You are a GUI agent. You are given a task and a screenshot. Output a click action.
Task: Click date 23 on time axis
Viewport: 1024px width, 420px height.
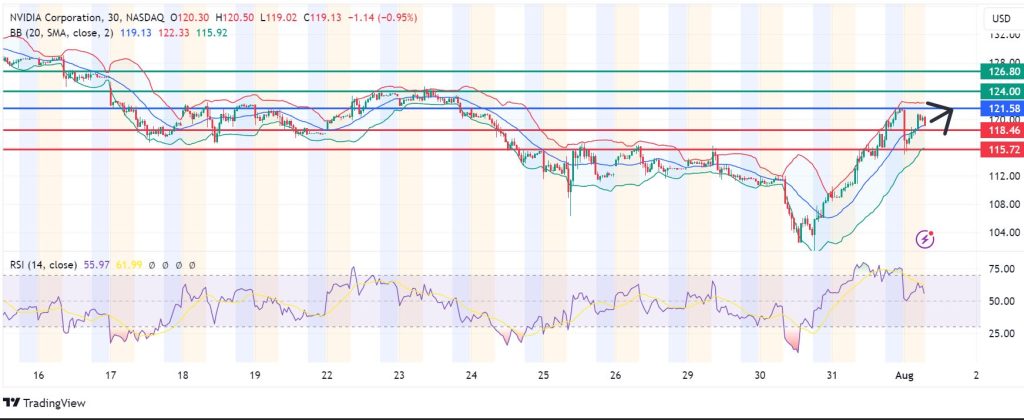tap(399, 376)
